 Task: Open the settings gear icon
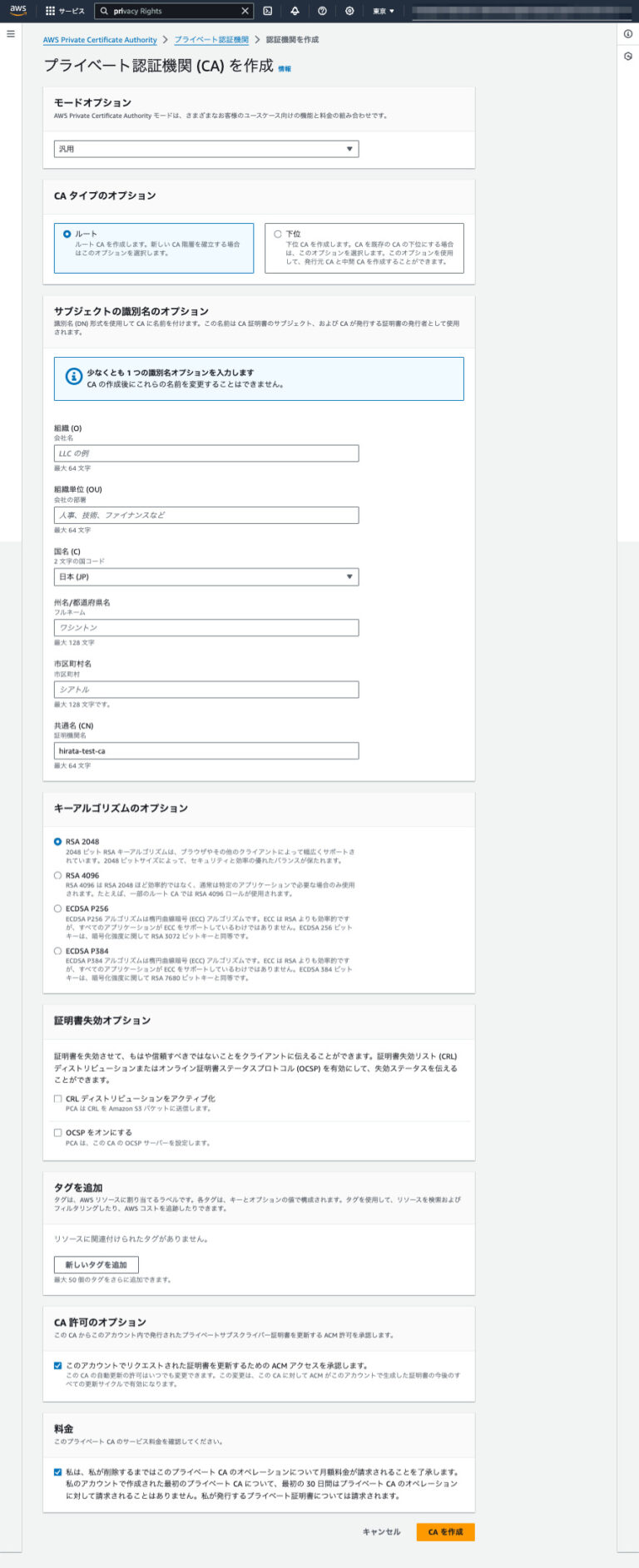coord(349,11)
